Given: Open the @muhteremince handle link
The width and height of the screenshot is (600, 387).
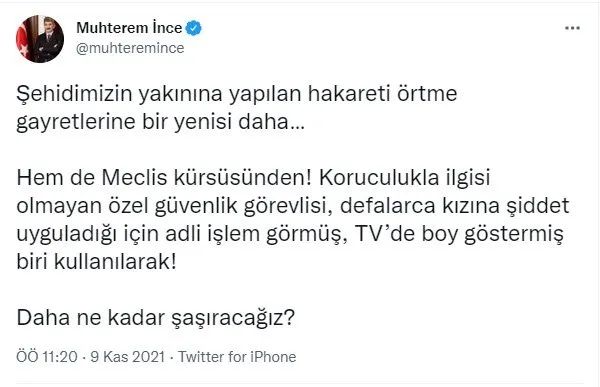Looking at the screenshot, I should pyautogui.click(x=130, y=48).
